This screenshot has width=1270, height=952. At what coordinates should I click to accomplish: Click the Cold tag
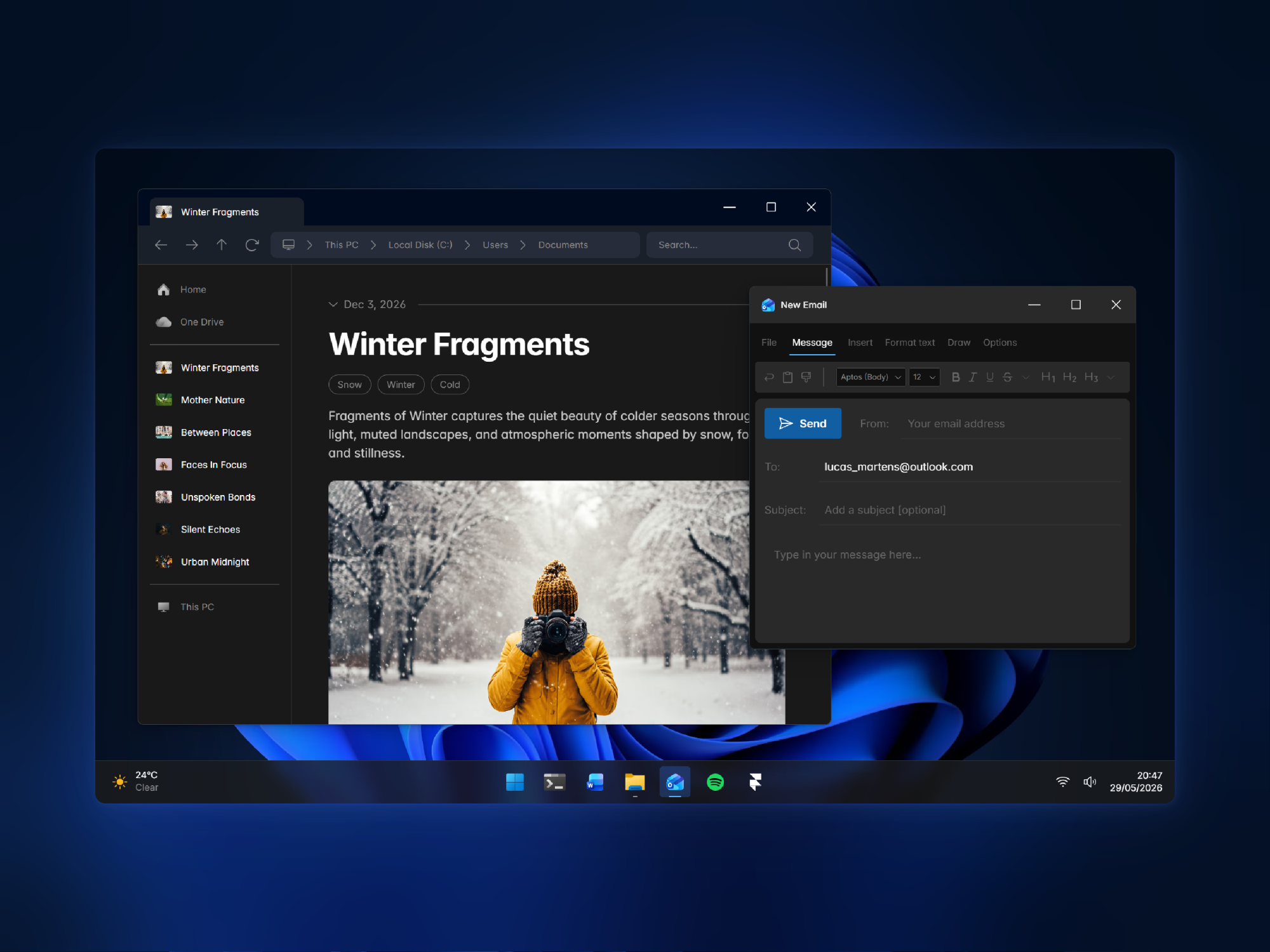450,385
